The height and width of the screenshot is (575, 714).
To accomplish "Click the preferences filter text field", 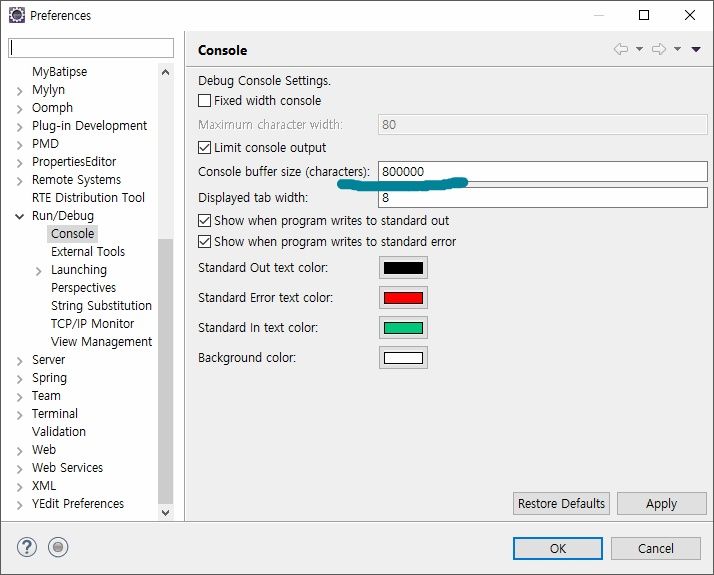I will point(91,48).
